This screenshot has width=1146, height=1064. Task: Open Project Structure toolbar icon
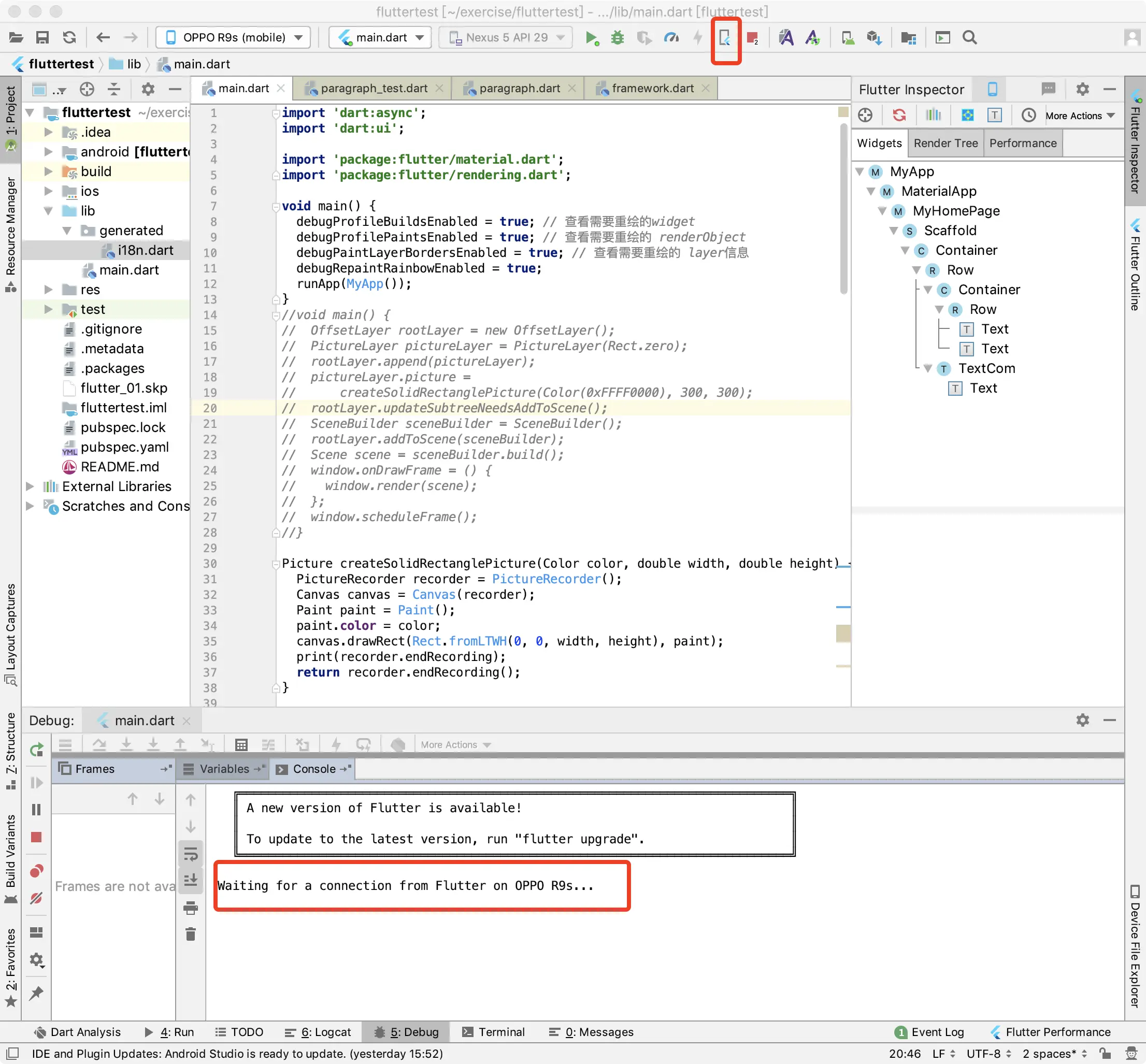pyautogui.click(x=909, y=38)
